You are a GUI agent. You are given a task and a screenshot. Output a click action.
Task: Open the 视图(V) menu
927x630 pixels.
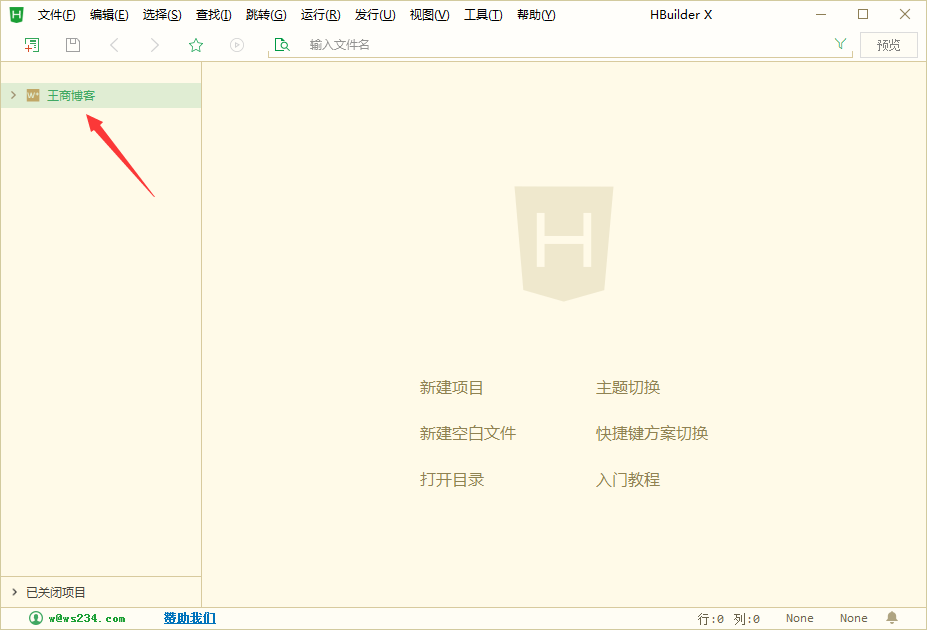click(x=430, y=15)
